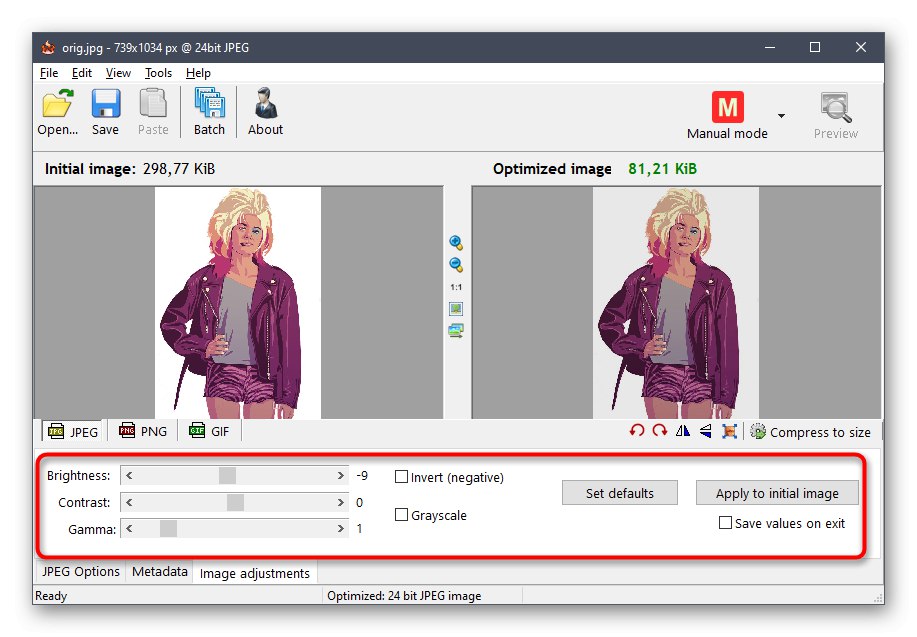
Task: Open the JPEG Options tab
Action: coord(81,571)
